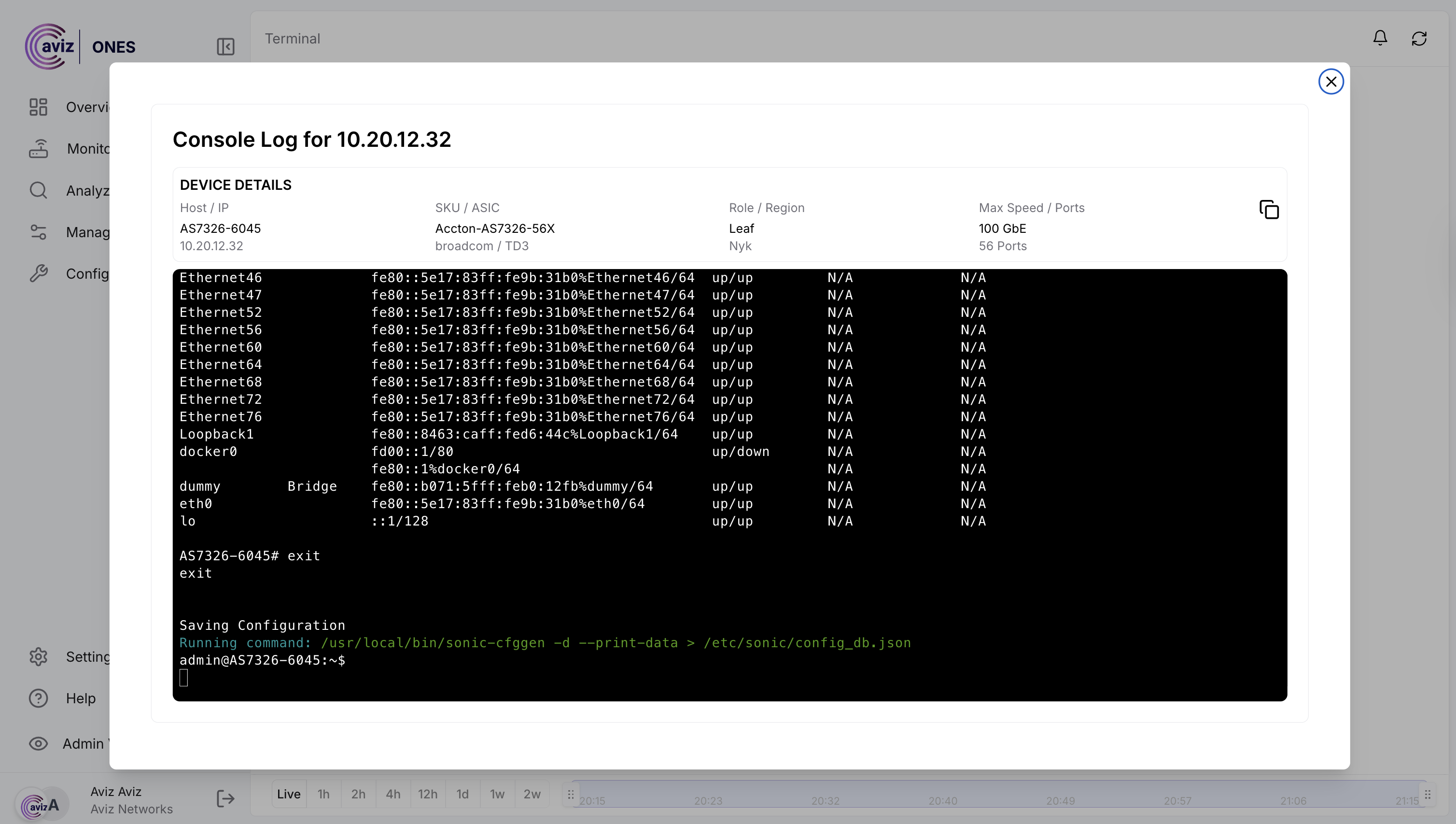This screenshot has width=1456, height=824.
Task: Open Settings gear in the sidebar
Action: (x=39, y=656)
